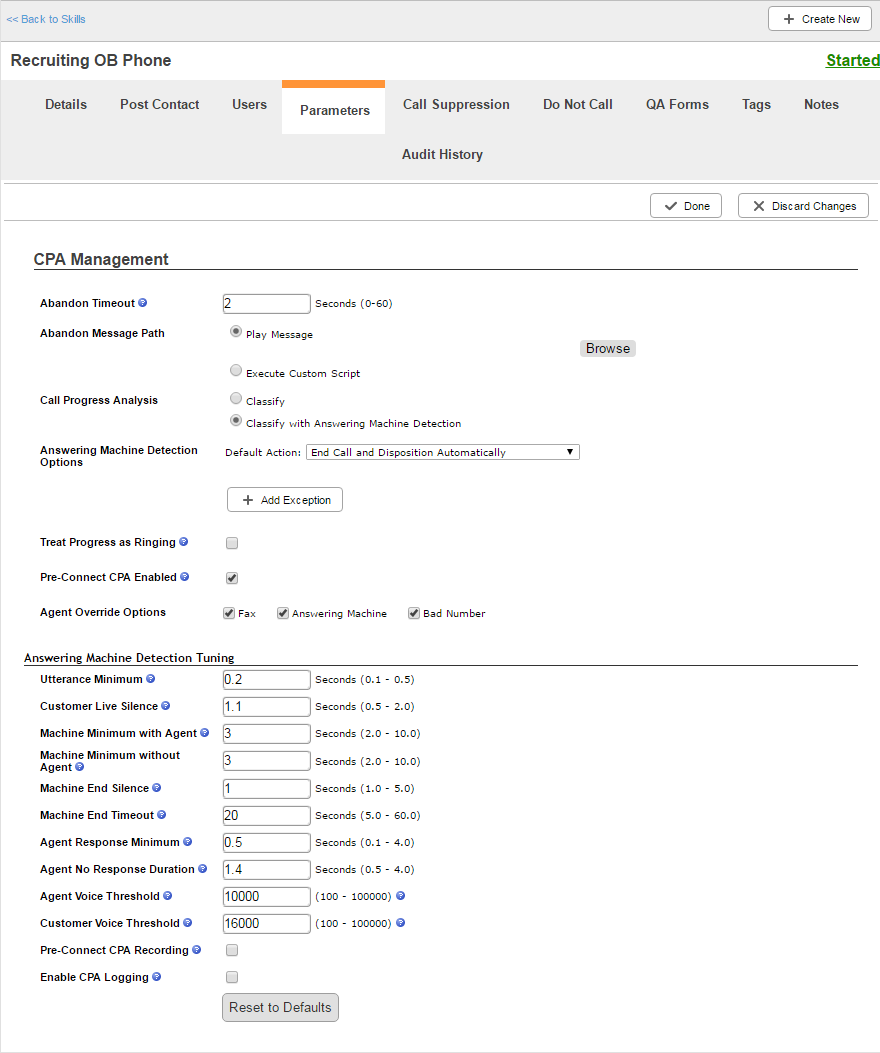Viewport: 880px width, 1053px height.
Task: Open the Post Contact tab
Action: click(160, 104)
